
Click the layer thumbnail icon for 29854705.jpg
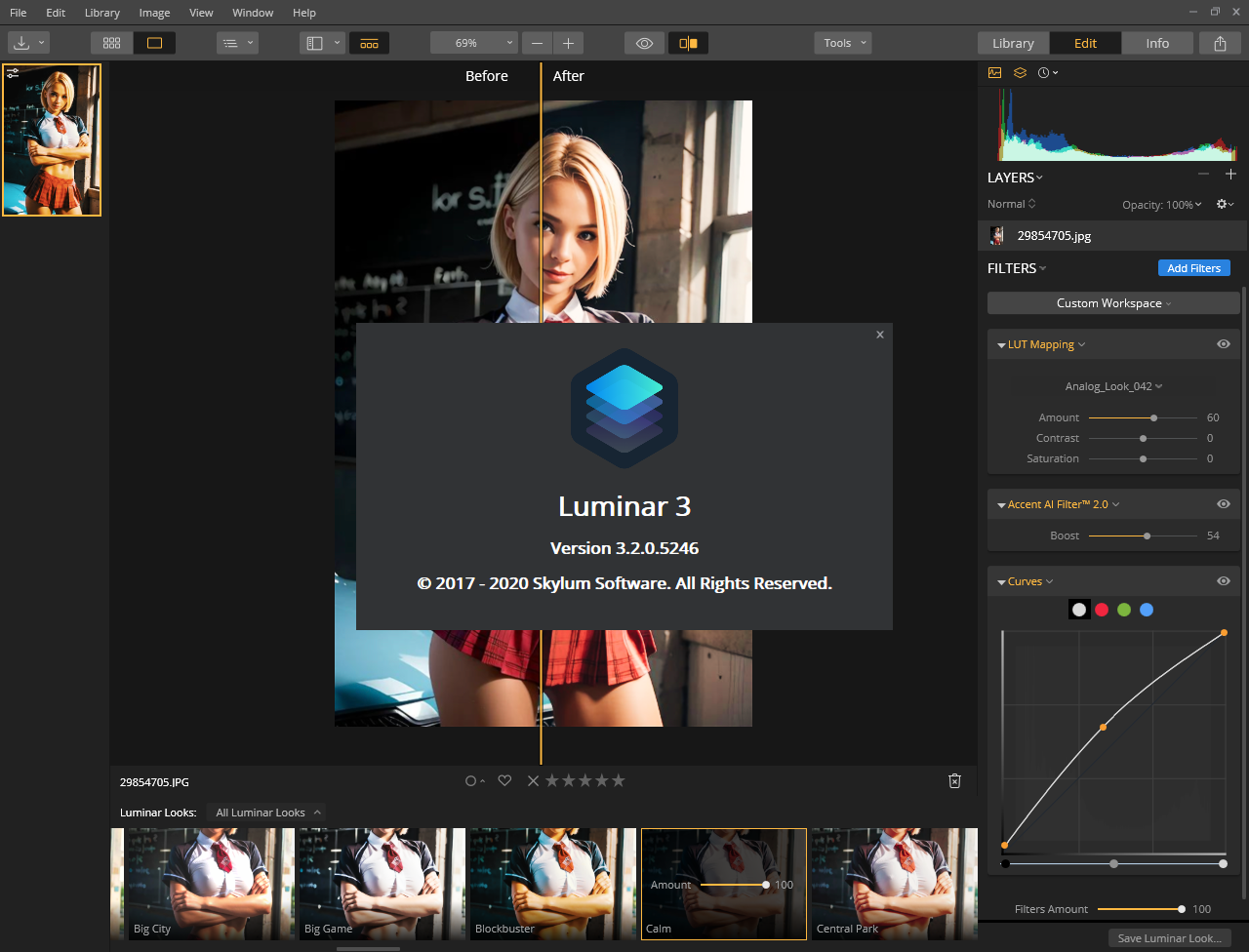(996, 235)
